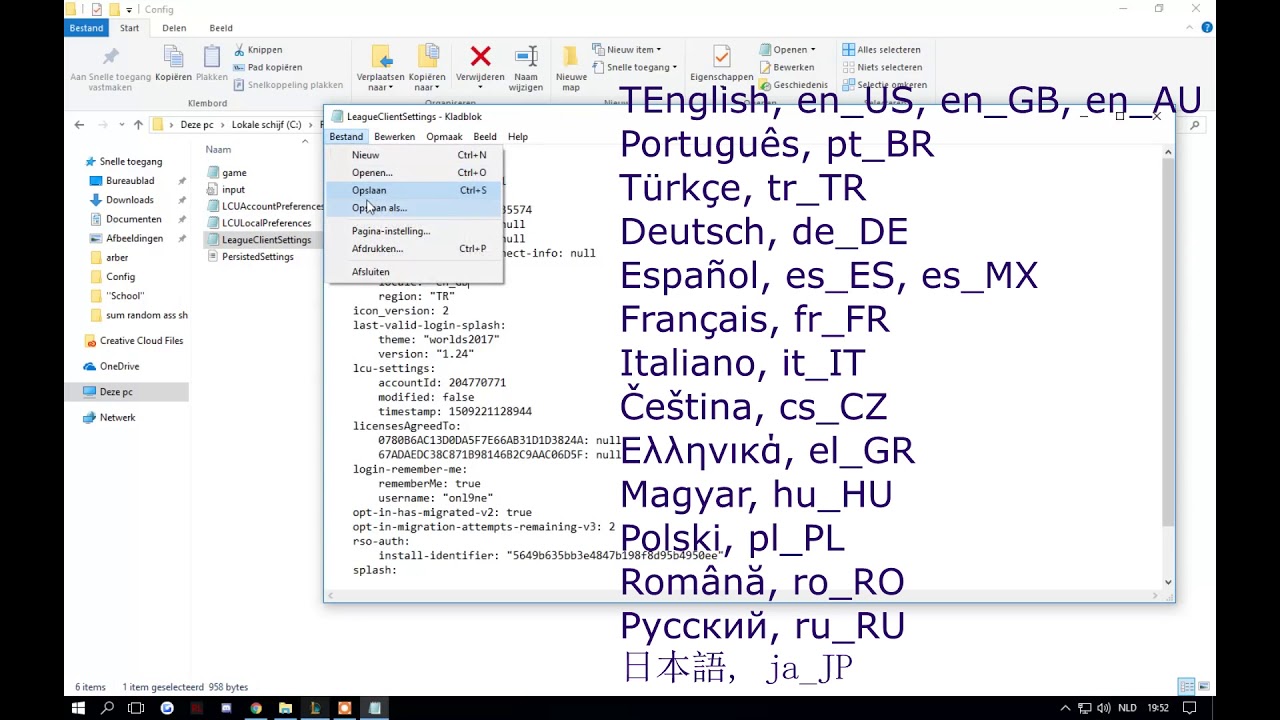The image size is (1280, 720).
Task: Click red Verwijderen X icon
Action: pos(480,57)
